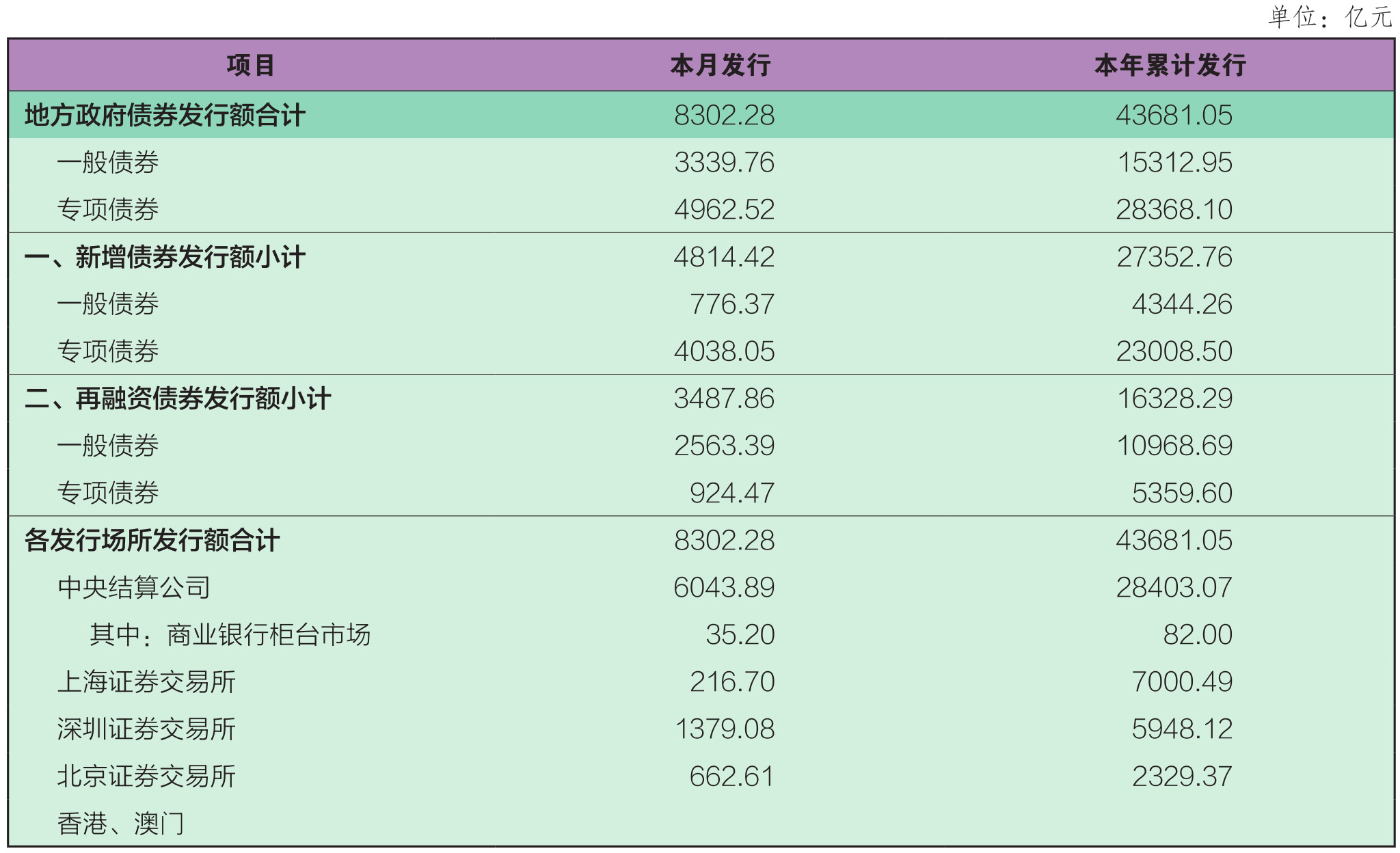Click the 上海证券交易所 row label

(146, 682)
